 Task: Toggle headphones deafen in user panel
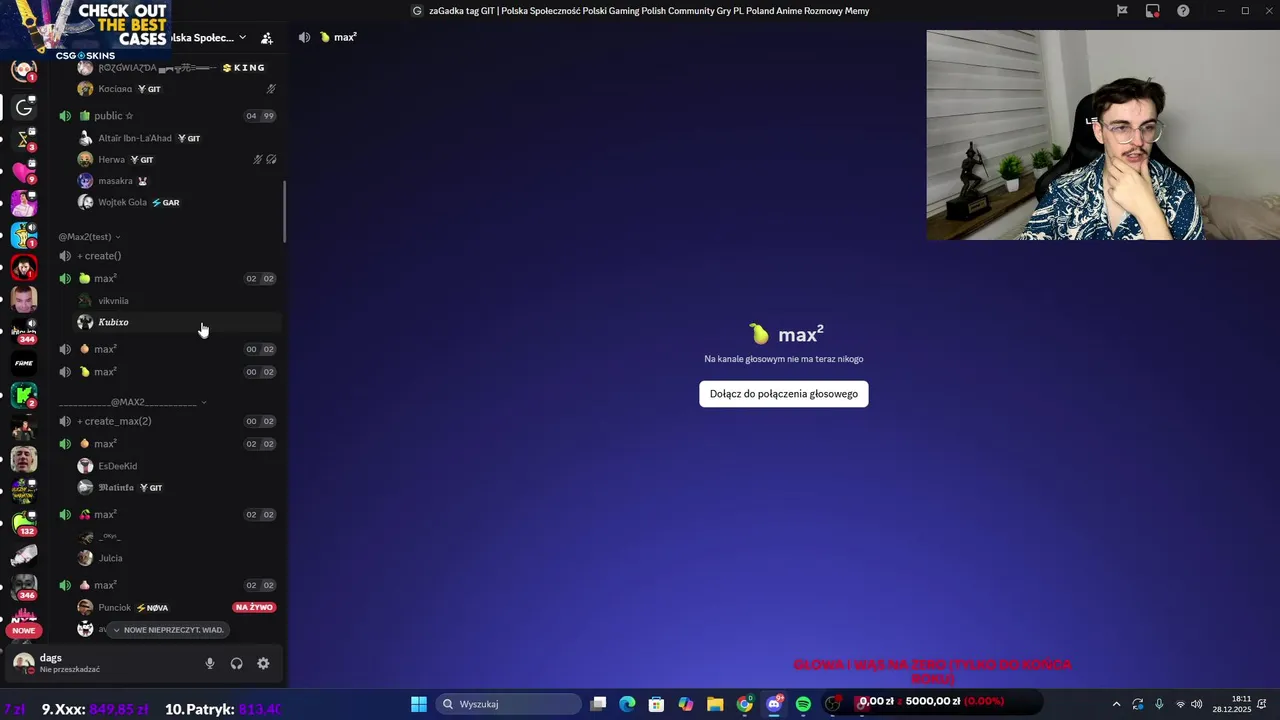tap(237, 663)
